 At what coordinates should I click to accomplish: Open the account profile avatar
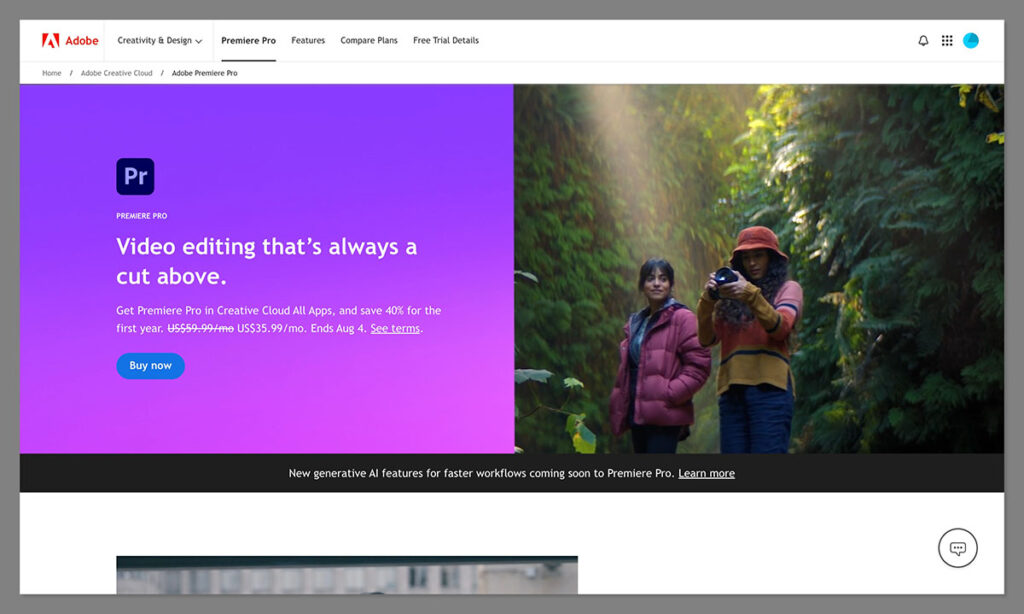coord(970,40)
